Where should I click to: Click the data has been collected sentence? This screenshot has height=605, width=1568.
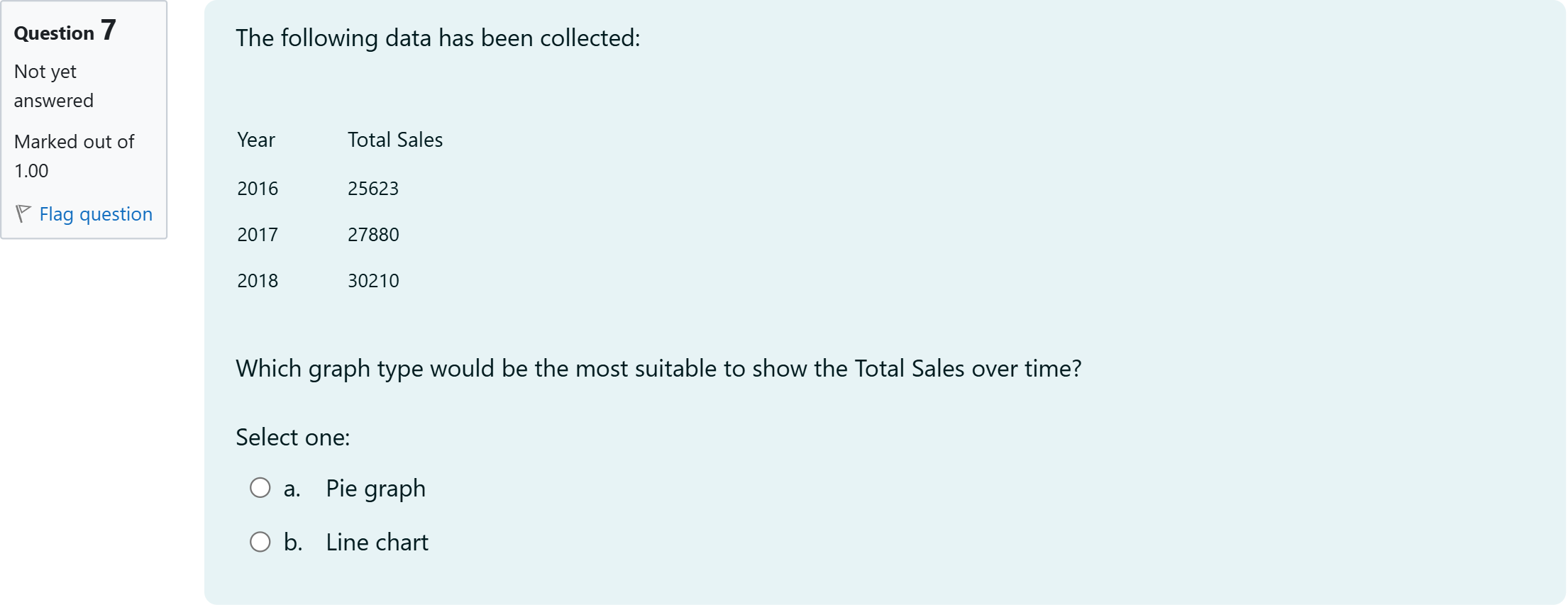click(438, 38)
